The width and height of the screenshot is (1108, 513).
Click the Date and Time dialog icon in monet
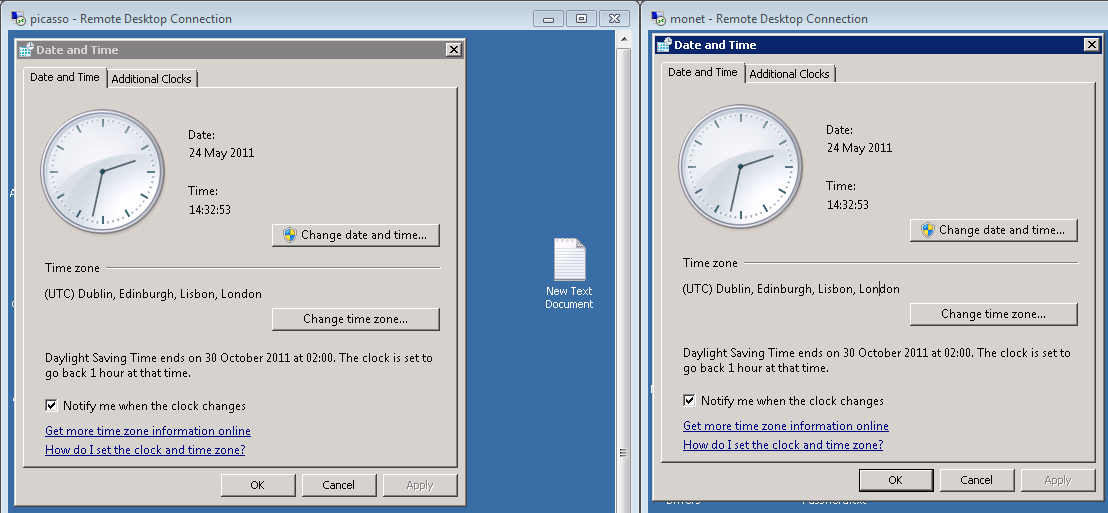click(664, 45)
